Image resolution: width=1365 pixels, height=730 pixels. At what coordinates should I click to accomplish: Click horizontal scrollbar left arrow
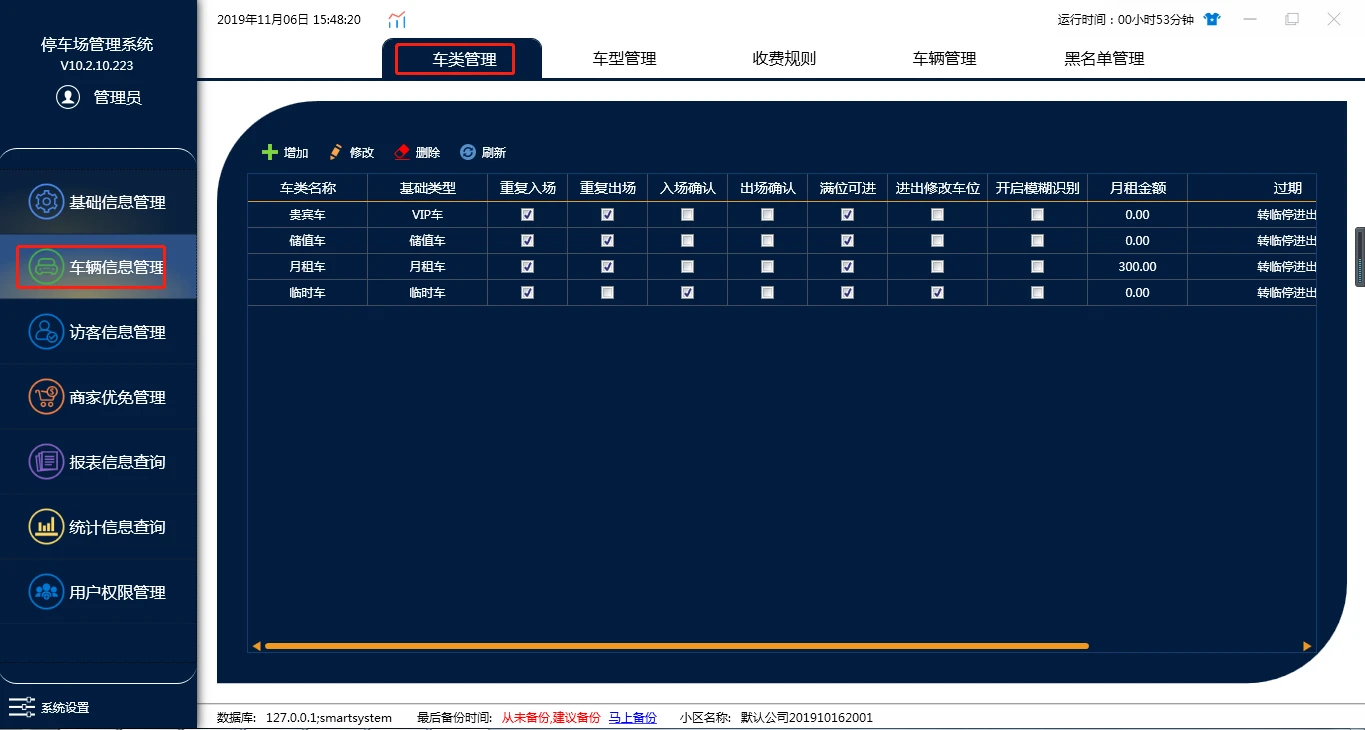[256, 646]
